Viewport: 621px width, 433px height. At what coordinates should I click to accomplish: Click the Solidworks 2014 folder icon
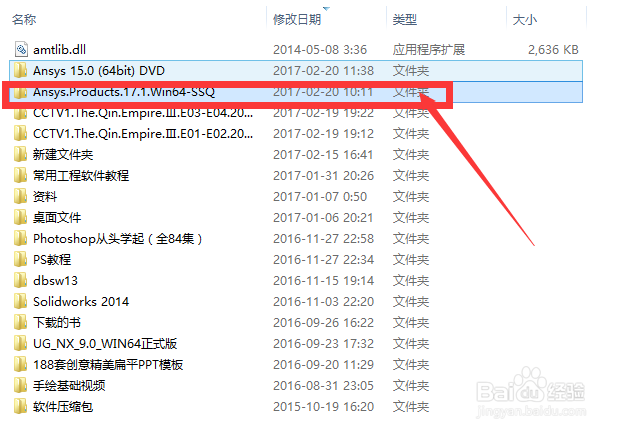point(20,301)
